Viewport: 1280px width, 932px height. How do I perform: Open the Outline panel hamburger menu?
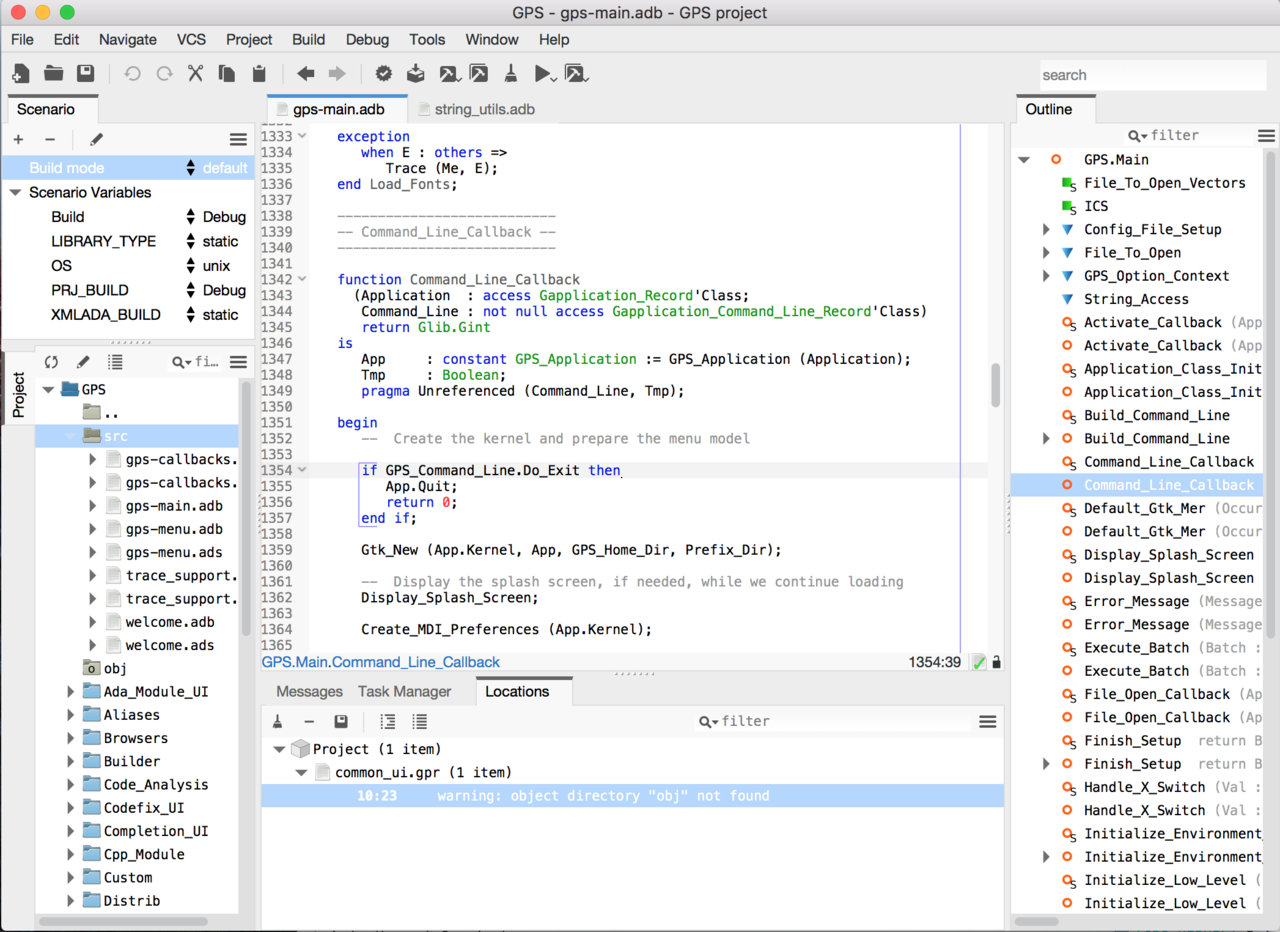(x=1266, y=135)
